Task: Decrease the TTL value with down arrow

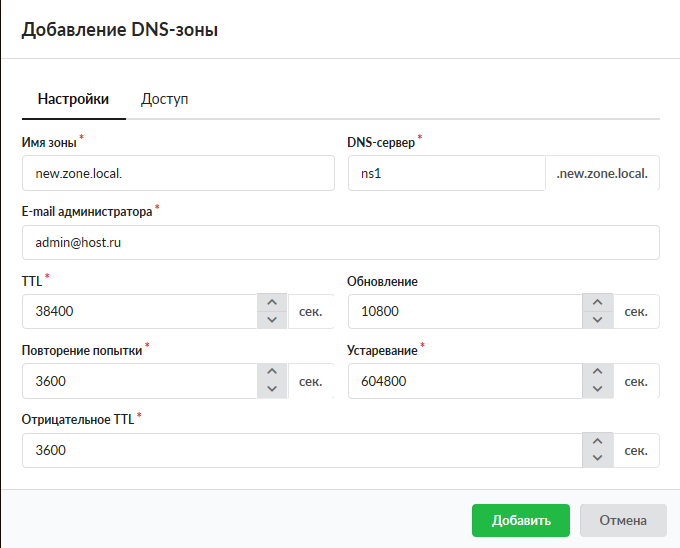Action: [271, 320]
